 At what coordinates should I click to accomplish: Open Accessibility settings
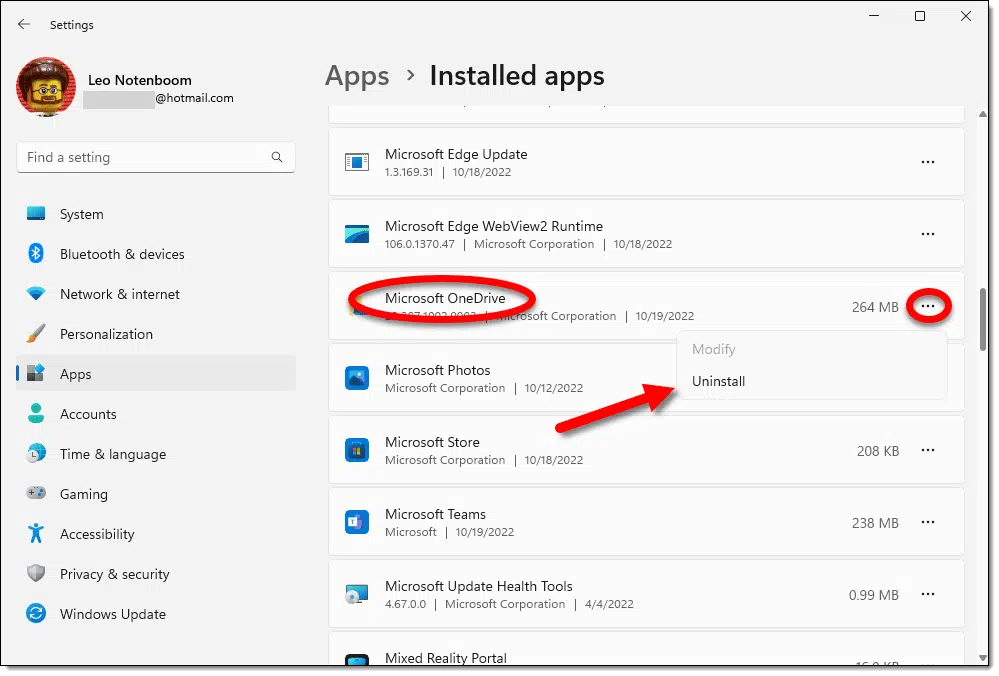pos(156,535)
